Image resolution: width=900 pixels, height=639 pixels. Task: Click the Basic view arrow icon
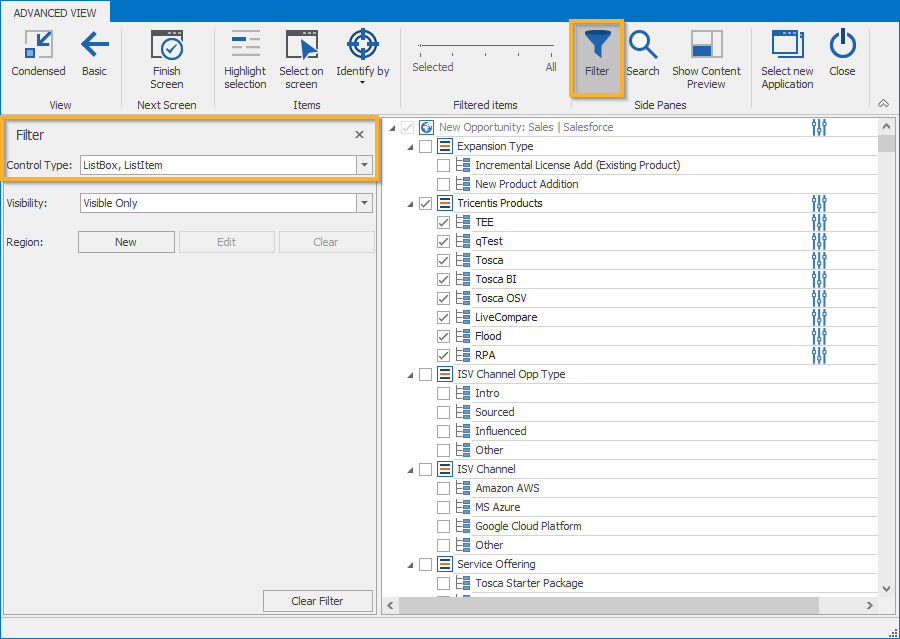94,45
